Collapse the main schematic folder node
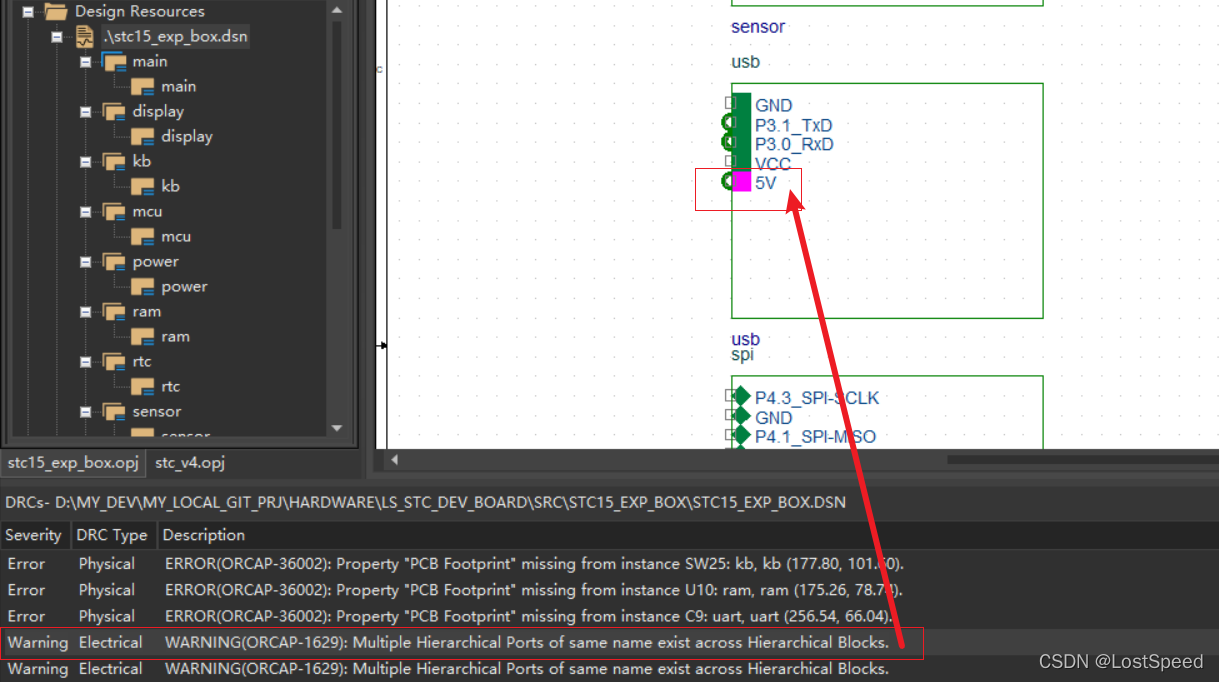 86,62
